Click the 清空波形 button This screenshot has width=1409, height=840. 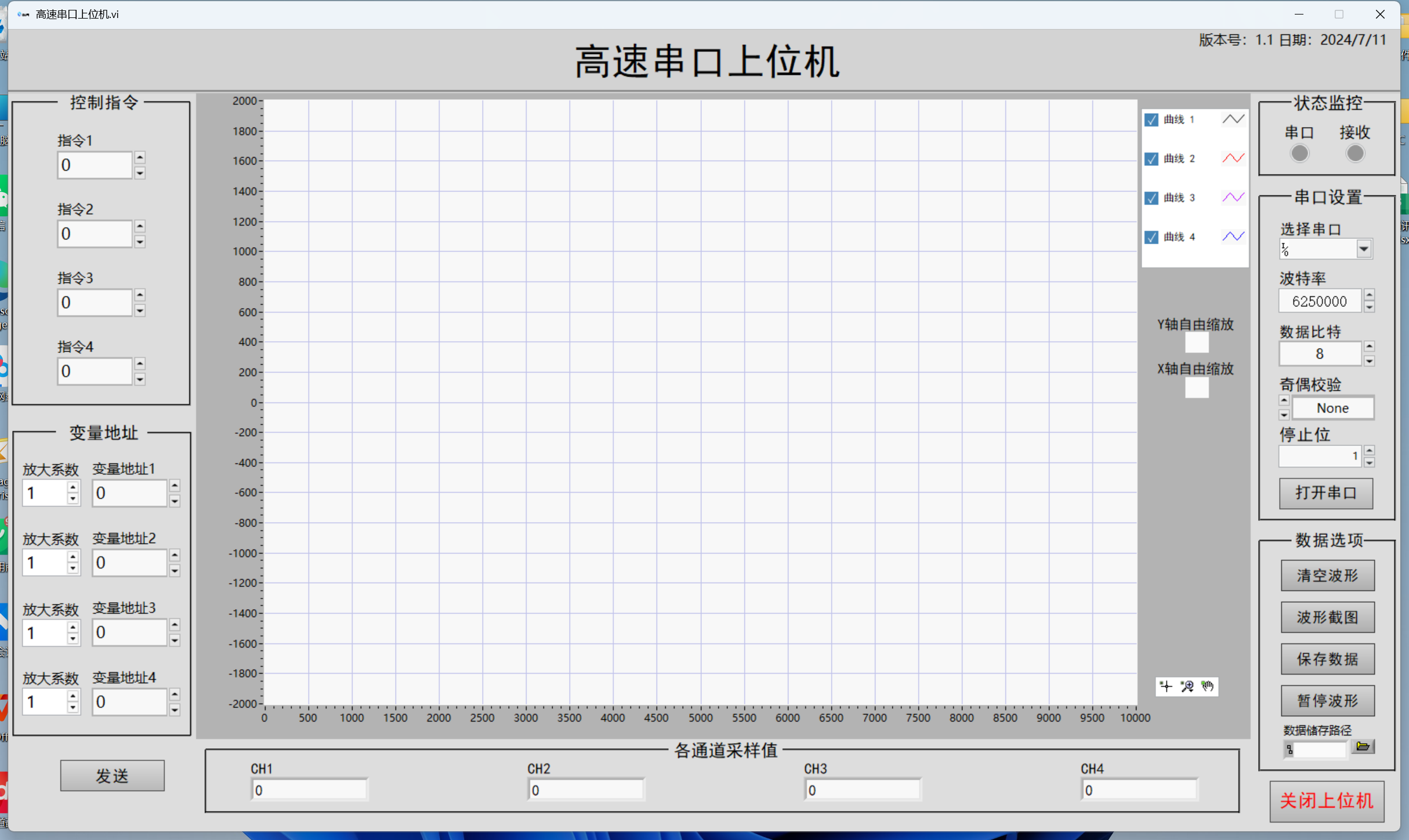pos(1327,575)
